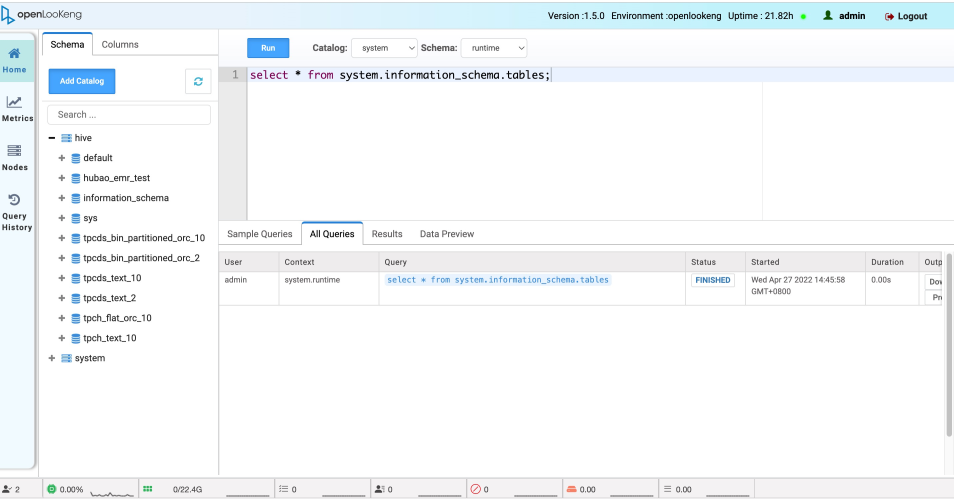Screen dimensions: 954x499
Task: Open the Sample Queries tab
Action: click(x=259, y=234)
